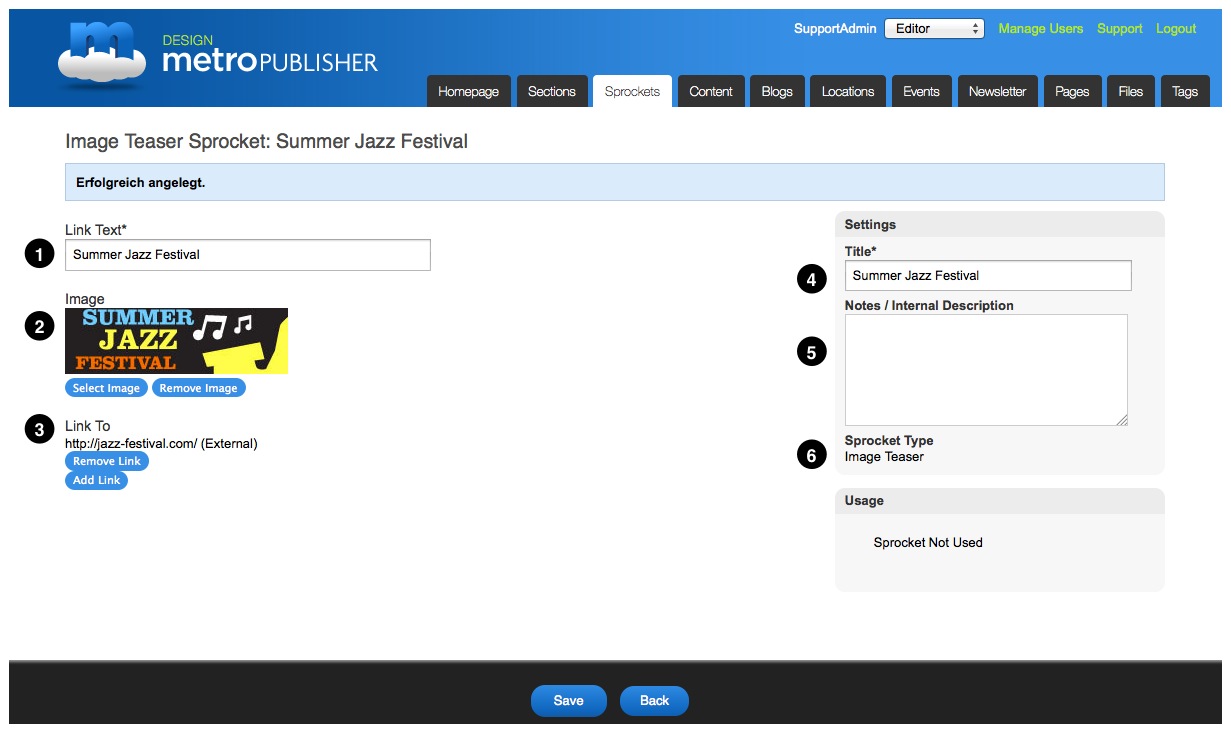This screenshot has width=1231, height=733.
Task: Log out using the Logout link
Action: [1176, 29]
